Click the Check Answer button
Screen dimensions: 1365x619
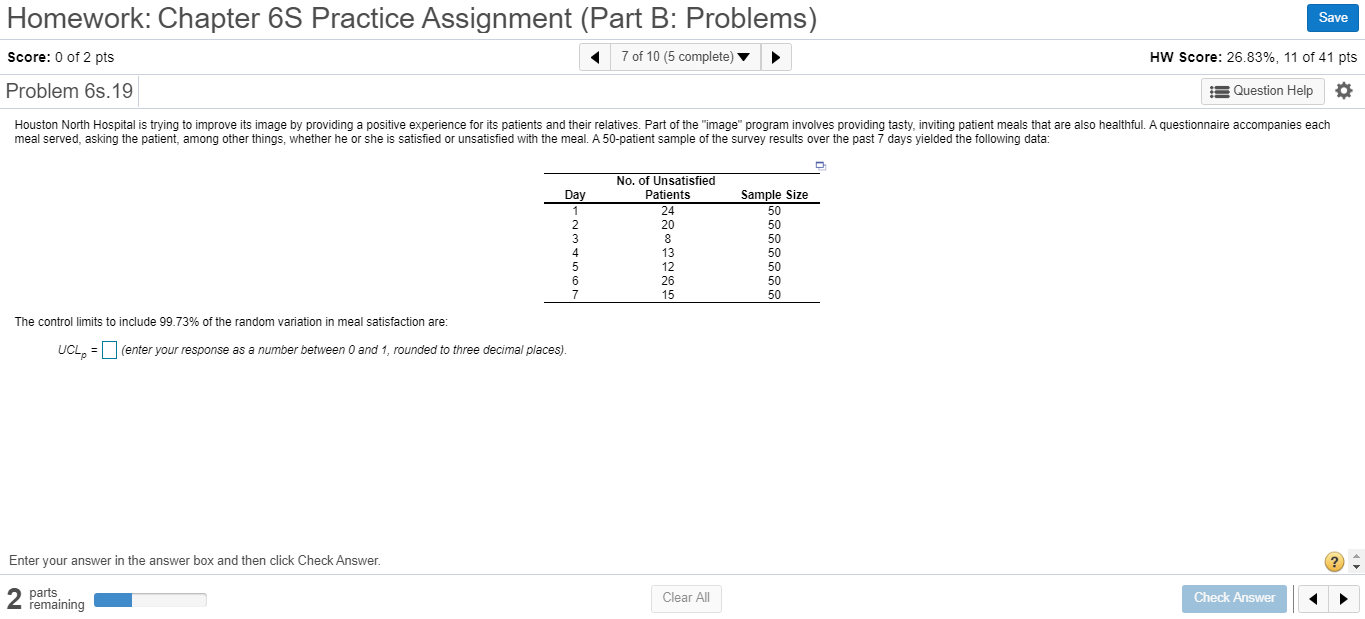tap(1234, 598)
